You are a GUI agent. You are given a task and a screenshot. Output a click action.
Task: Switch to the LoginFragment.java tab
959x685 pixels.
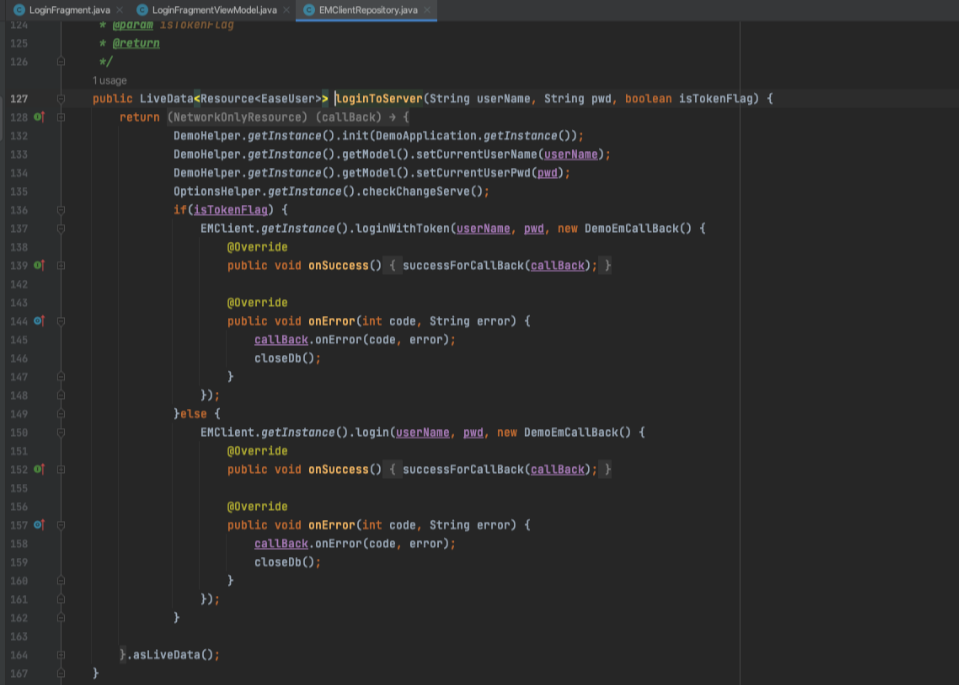(x=69, y=10)
